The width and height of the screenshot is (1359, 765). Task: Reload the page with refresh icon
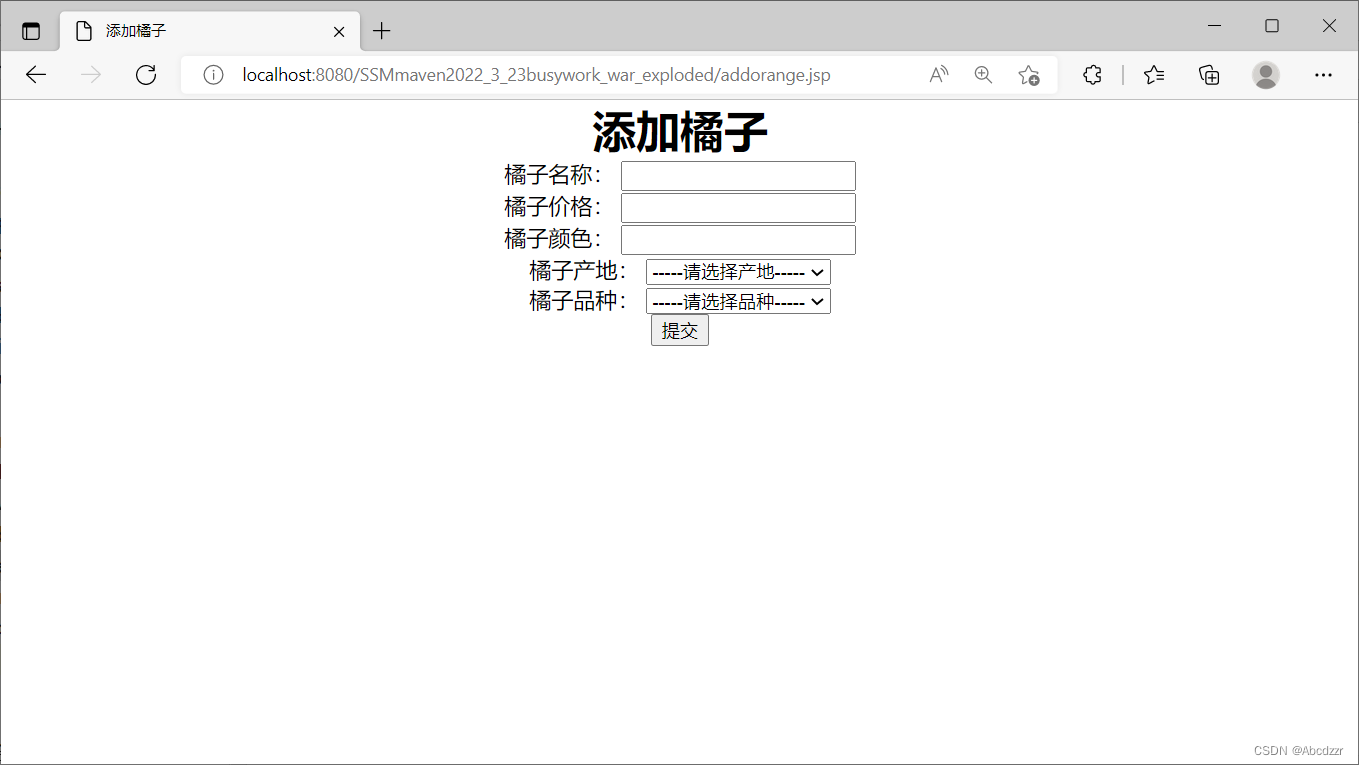point(146,75)
